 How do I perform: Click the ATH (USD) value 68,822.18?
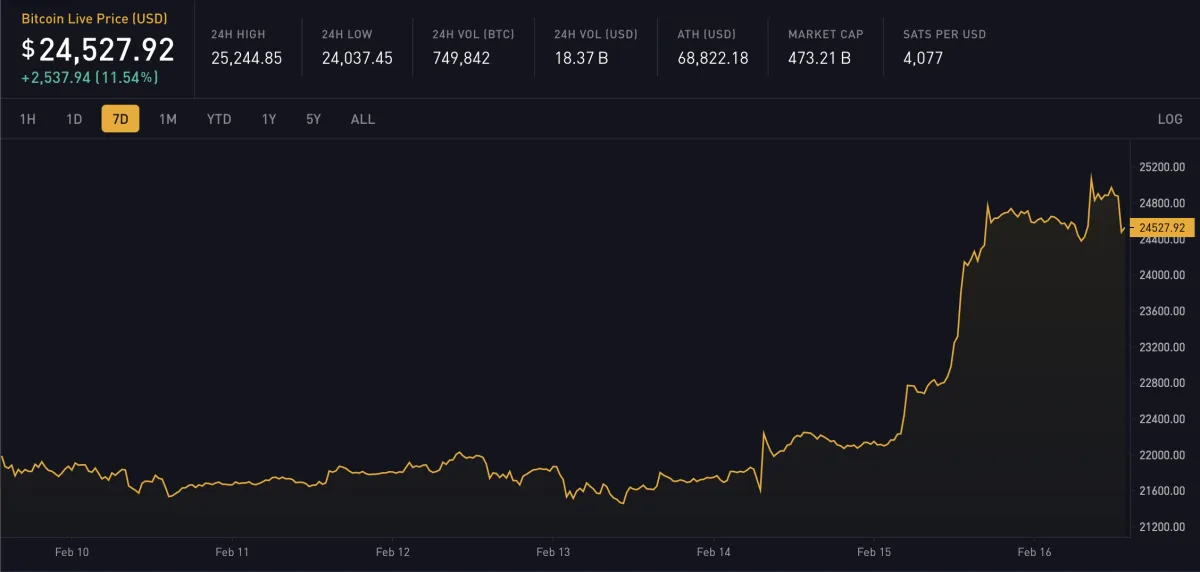click(x=712, y=58)
